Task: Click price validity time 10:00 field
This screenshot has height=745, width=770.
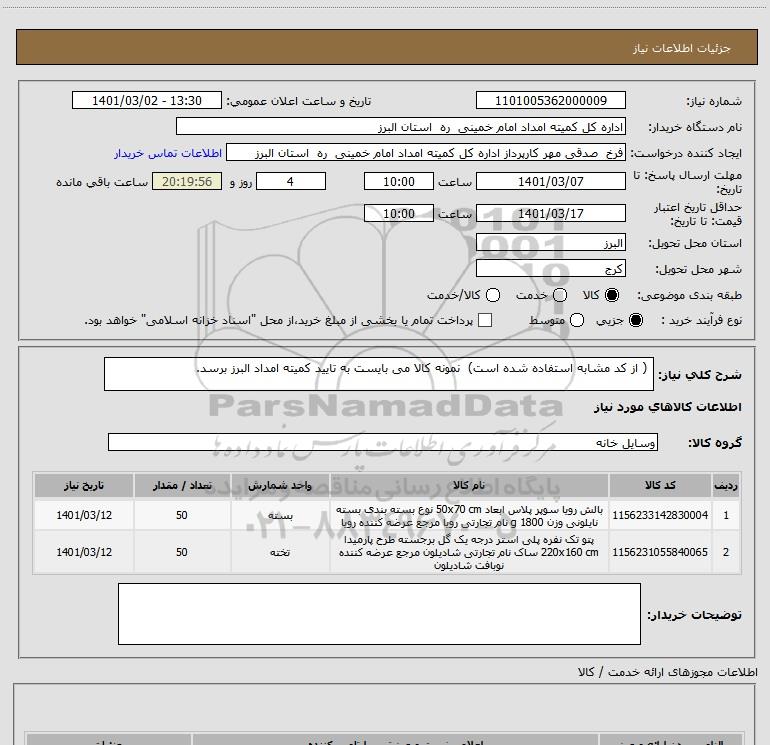Action: (x=399, y=214)
